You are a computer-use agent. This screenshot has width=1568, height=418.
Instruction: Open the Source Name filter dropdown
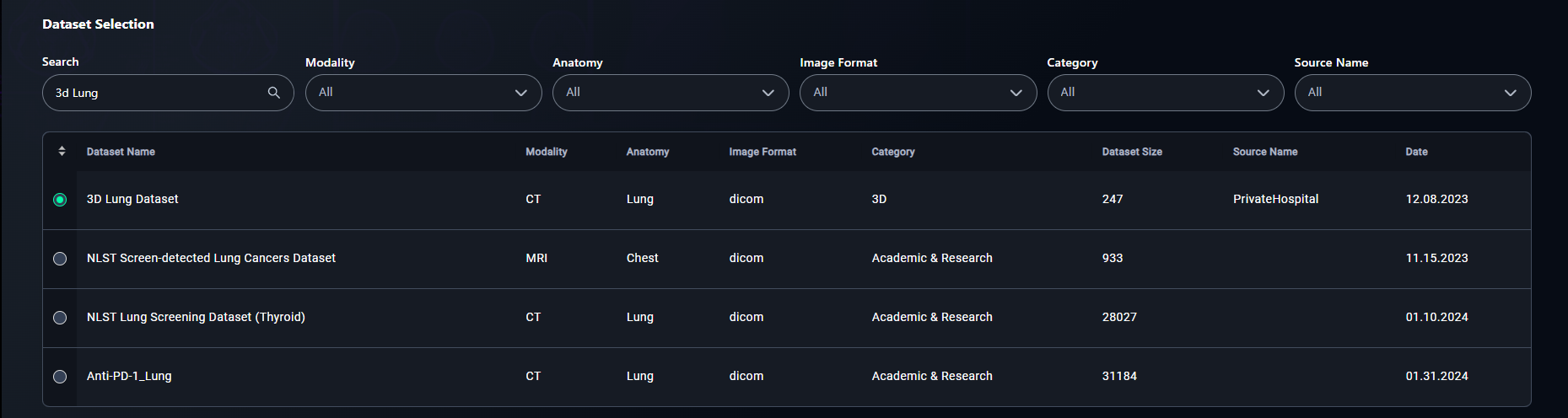[x=1413, y=93]
